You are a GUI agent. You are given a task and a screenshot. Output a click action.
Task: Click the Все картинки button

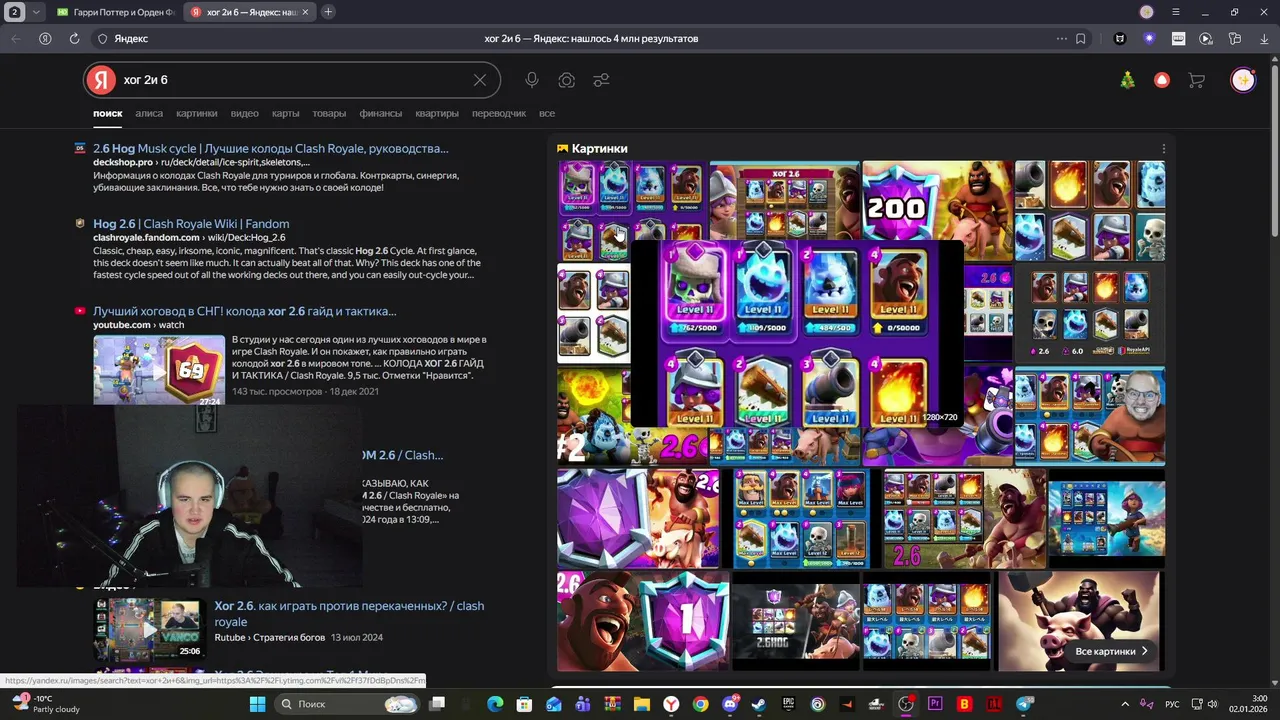(1112, 651)
